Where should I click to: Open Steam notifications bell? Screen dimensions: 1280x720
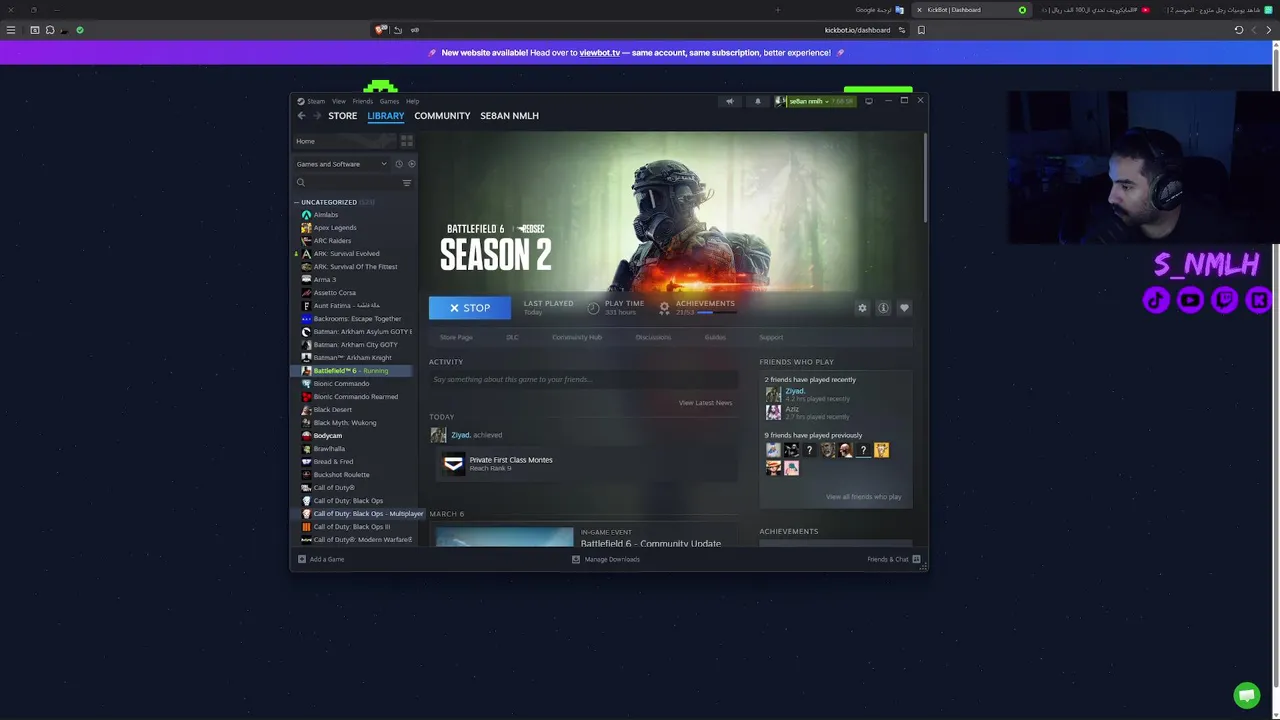(x=757, y=101)
